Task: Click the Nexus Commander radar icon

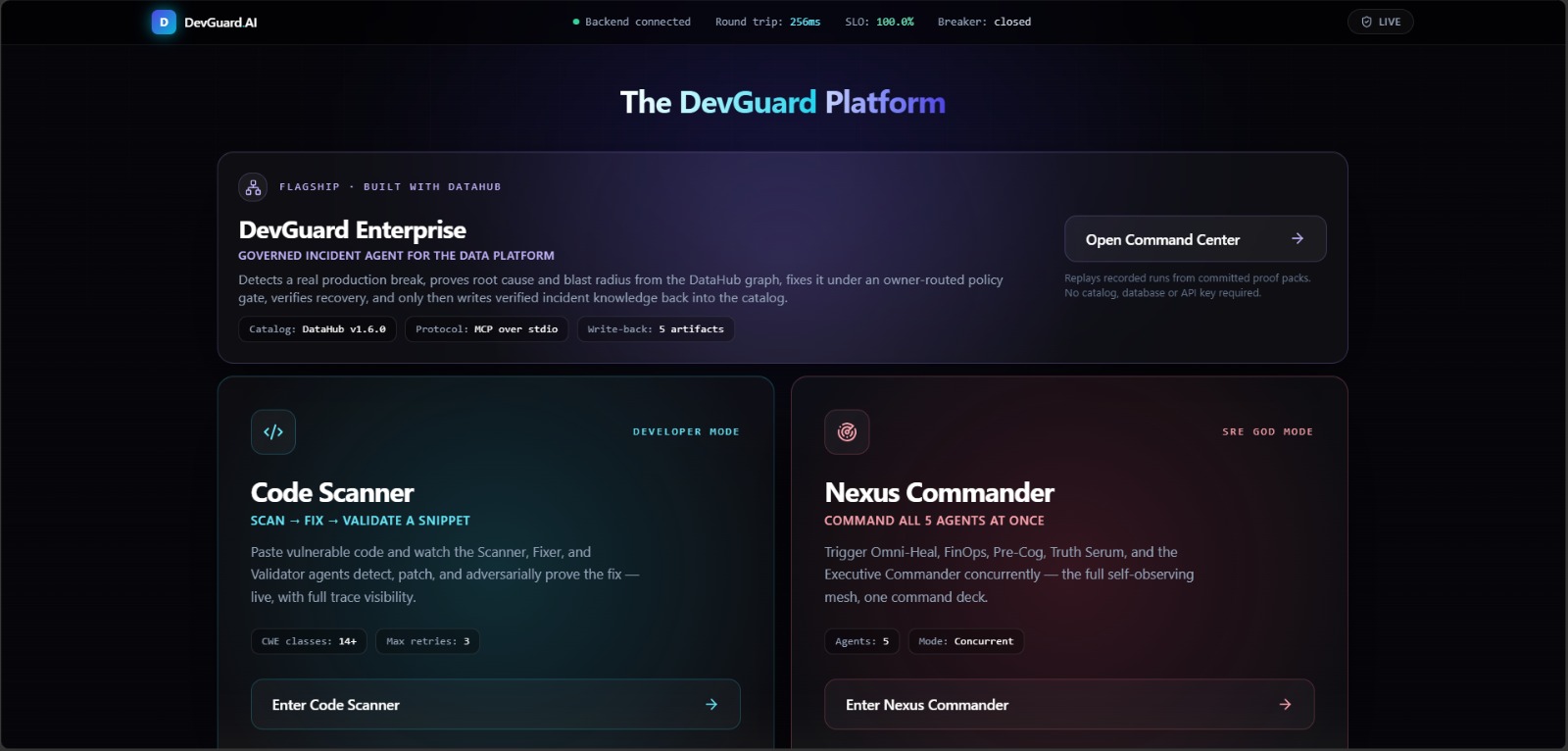Action: tap(847, 431)
